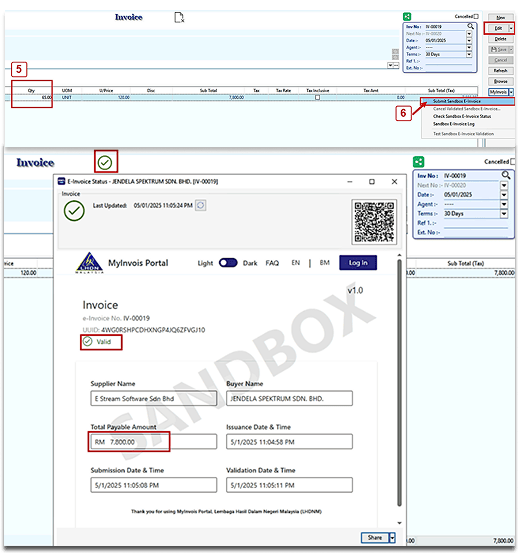Click the New button
The height and width of the screenshot is (553, 518).
pos(500,17)
